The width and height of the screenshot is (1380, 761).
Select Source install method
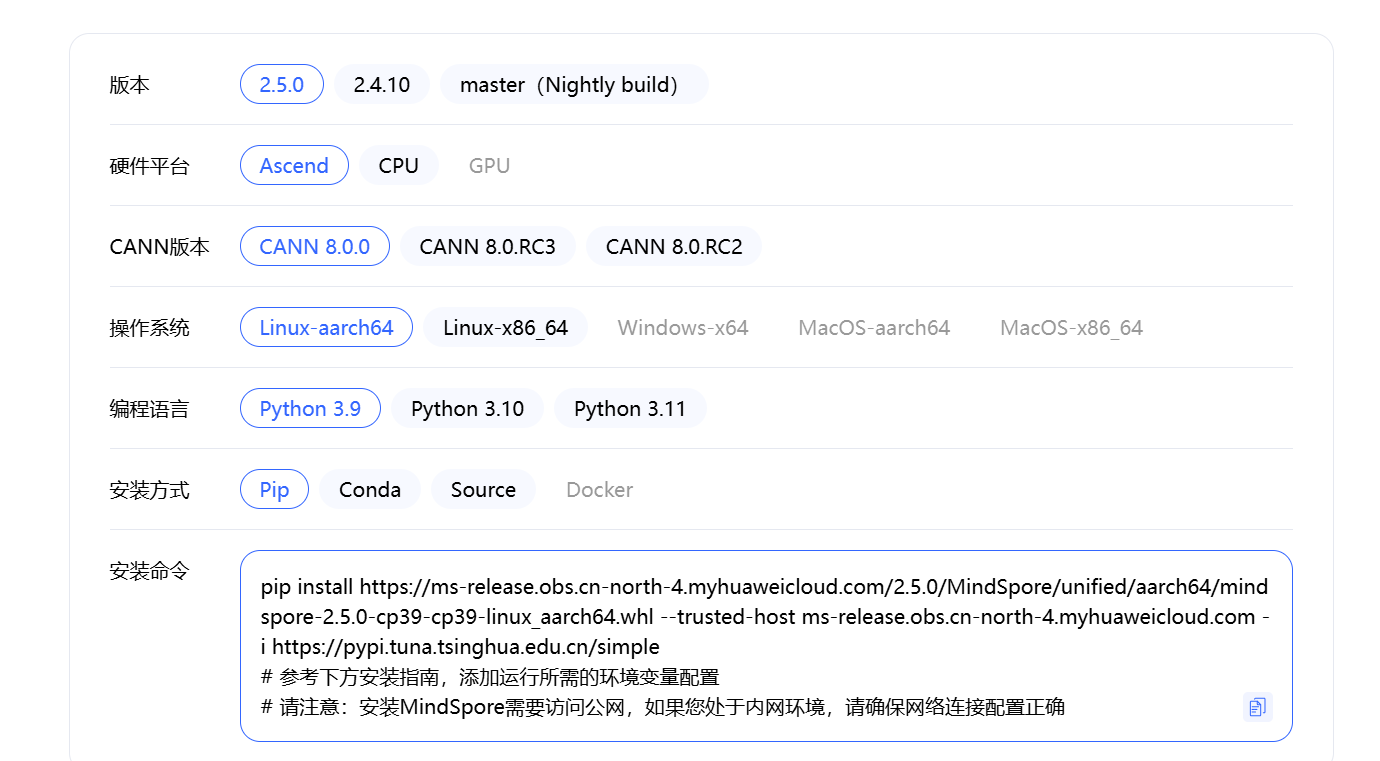point(483,490)
